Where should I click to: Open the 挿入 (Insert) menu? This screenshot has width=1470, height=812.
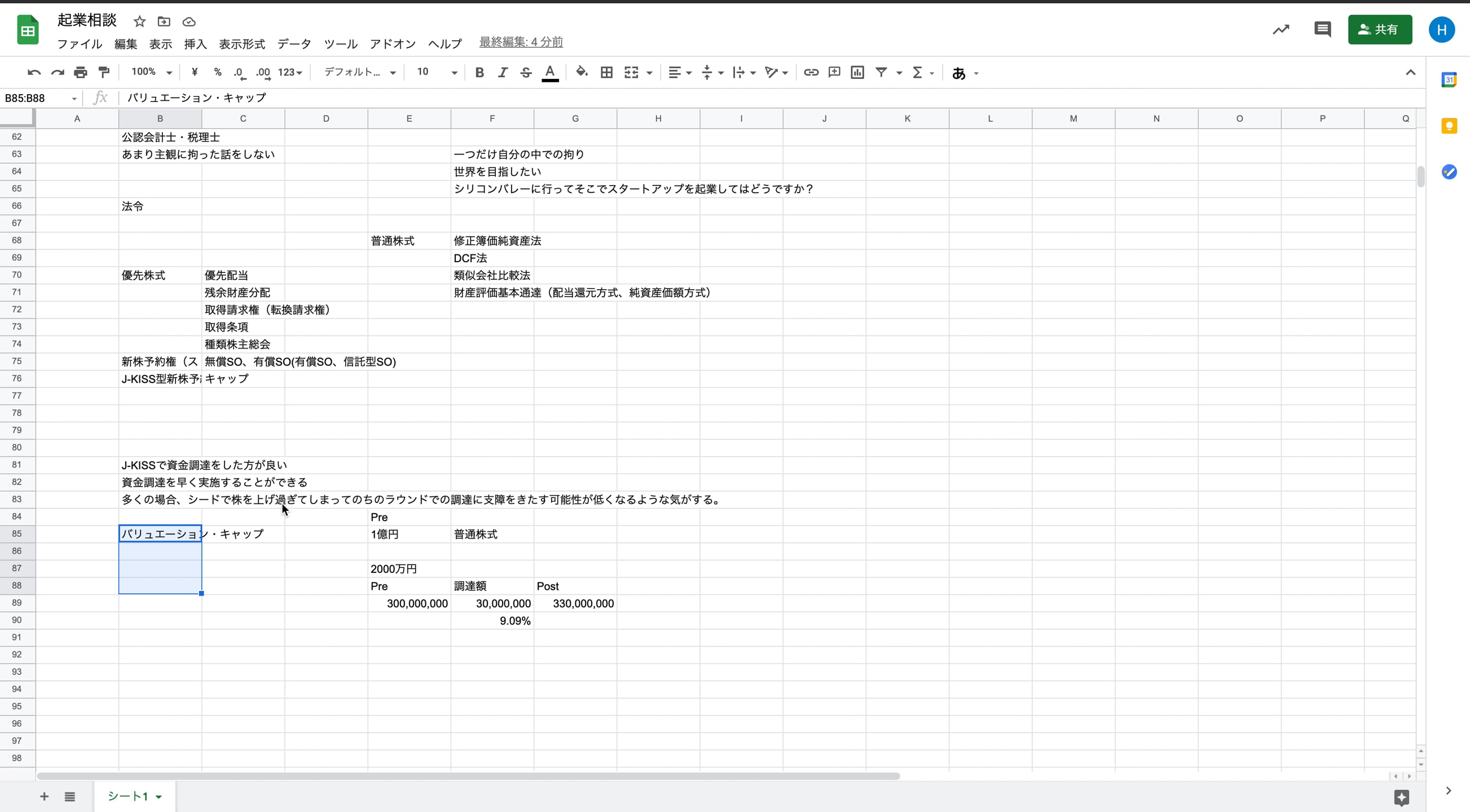coord(195,44)
